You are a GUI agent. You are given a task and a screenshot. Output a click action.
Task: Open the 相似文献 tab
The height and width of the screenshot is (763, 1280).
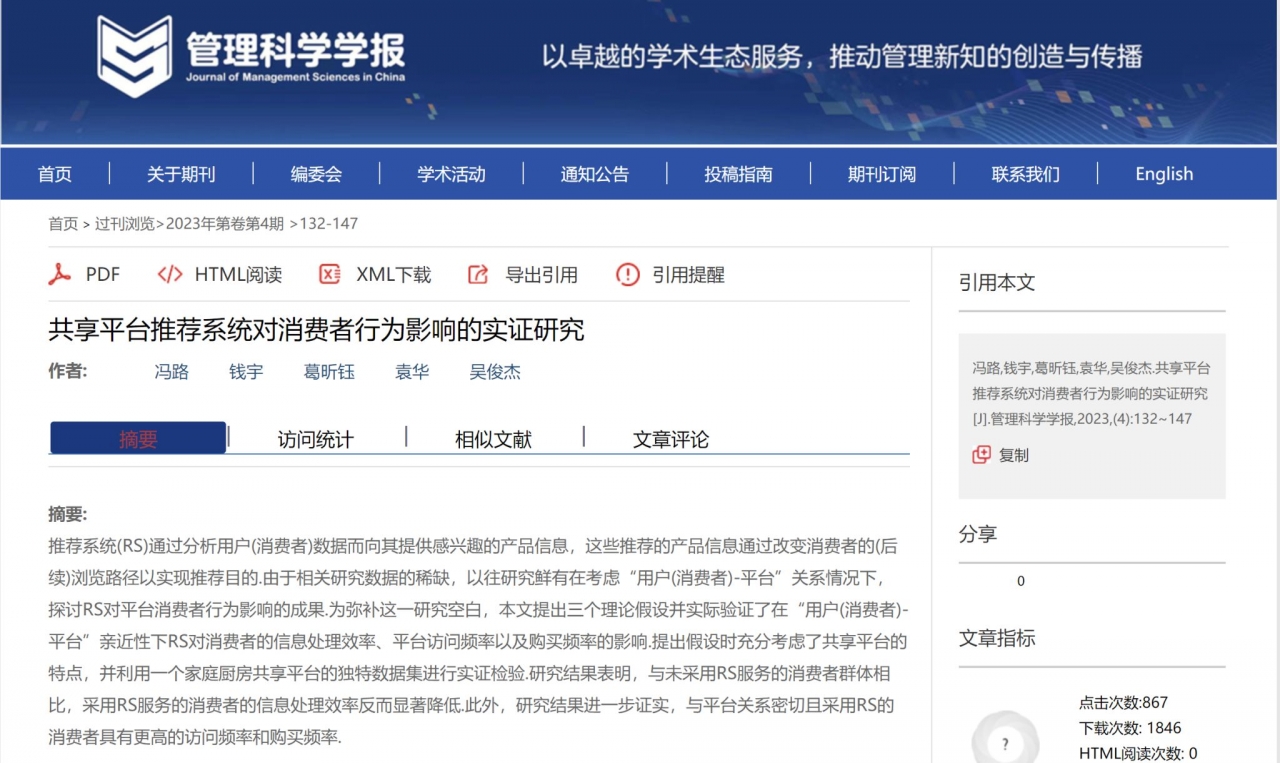pos(494,438)
